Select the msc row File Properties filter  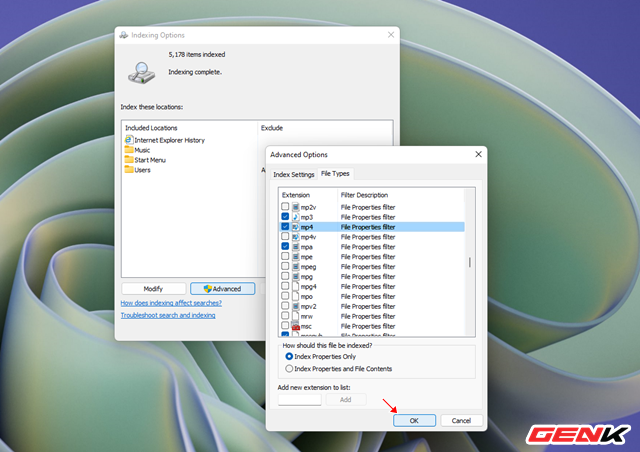[368, 326]
